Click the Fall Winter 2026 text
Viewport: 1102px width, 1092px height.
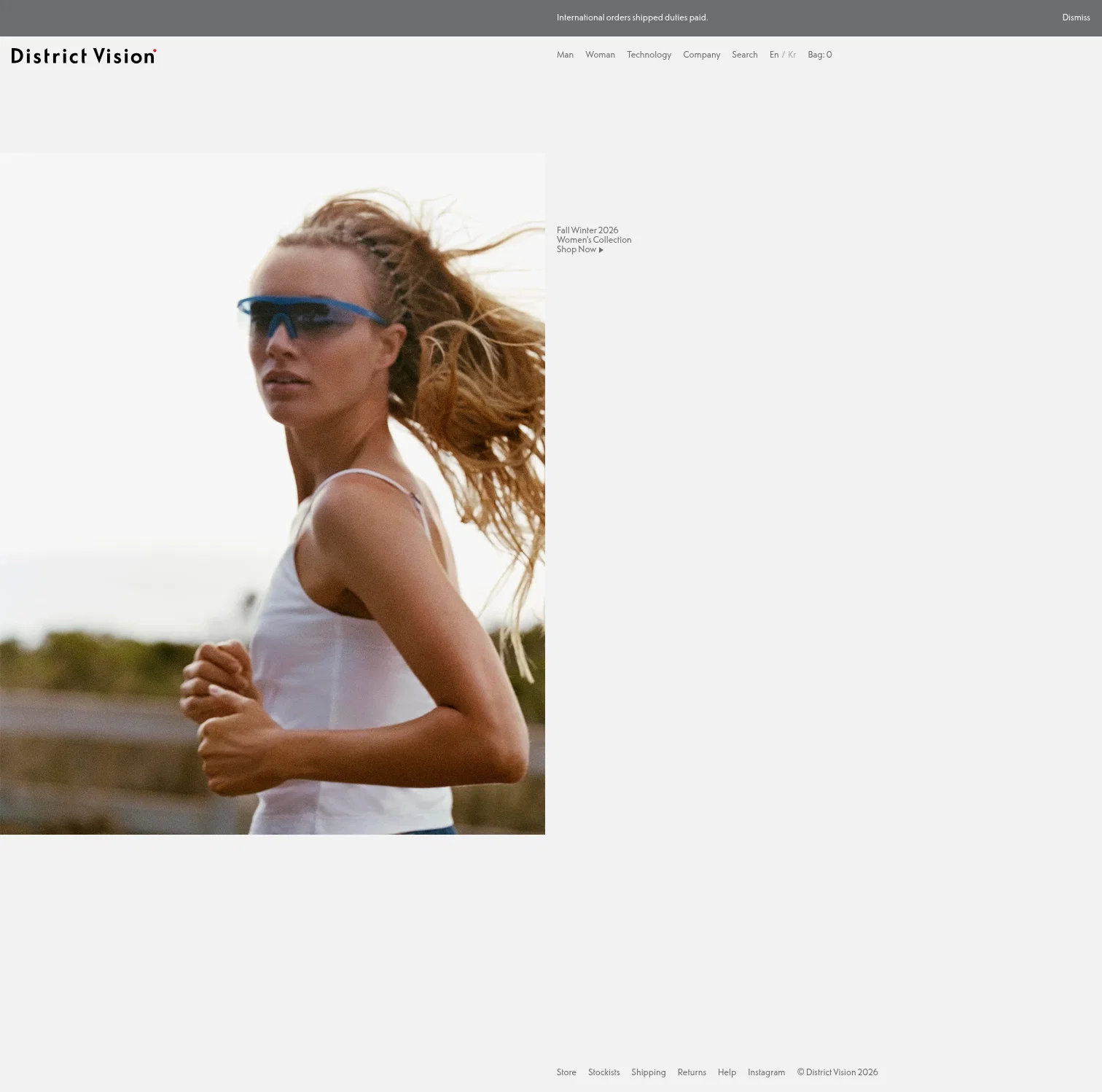click(x=587, y=230)
